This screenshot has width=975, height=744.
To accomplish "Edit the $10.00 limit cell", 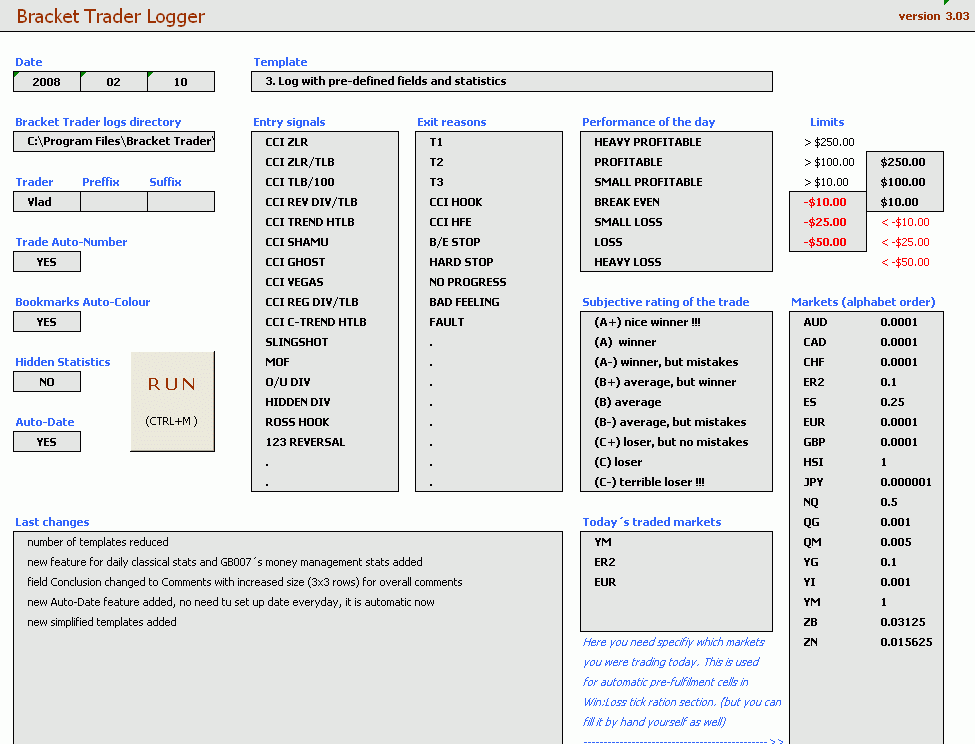I will coord(905,202).
